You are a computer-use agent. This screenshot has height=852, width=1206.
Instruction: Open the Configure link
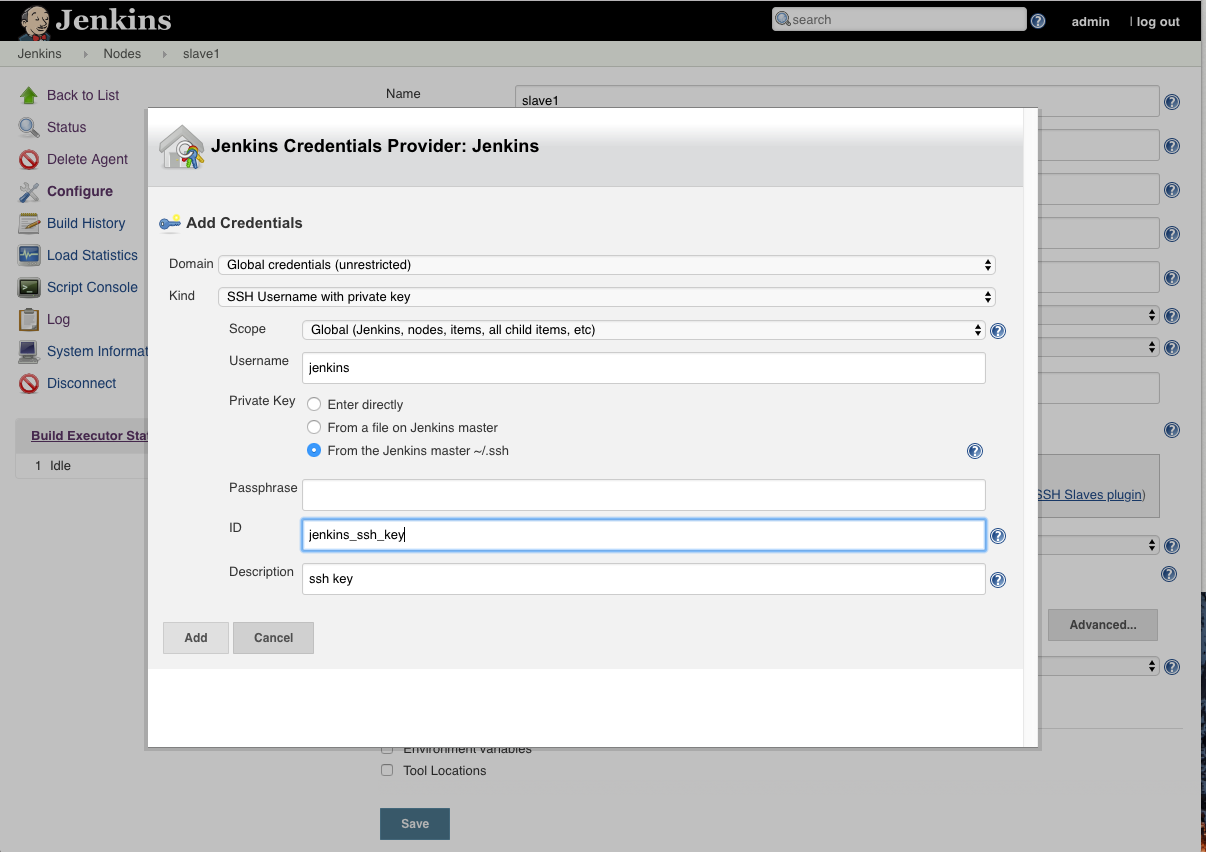pyautogui.click(x=80, y=191)
